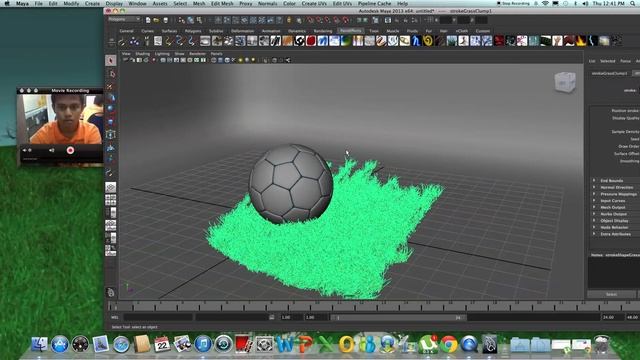Image resolution: width=640 pixels, height=360 pixels.
Task: Open the Edit Mesh menu
Action: pos(222,3)
